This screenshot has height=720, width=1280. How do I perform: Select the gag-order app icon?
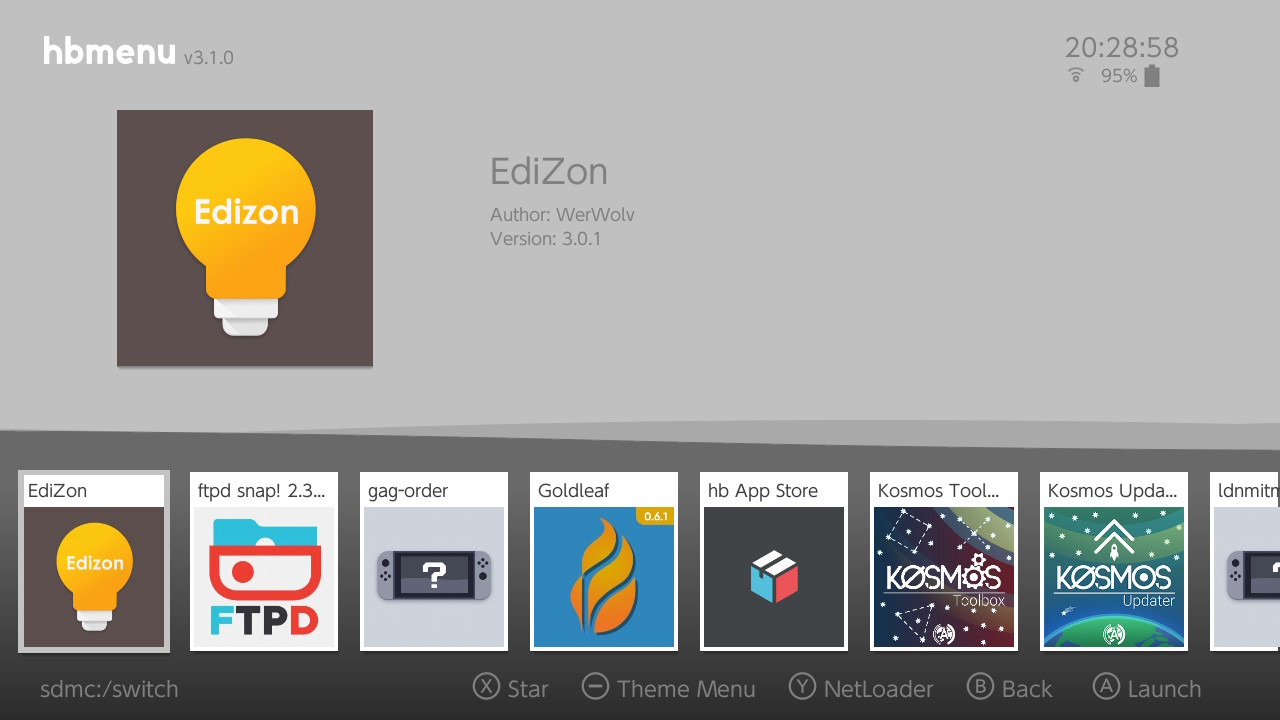pyautogui.click(x=434, y=576)
